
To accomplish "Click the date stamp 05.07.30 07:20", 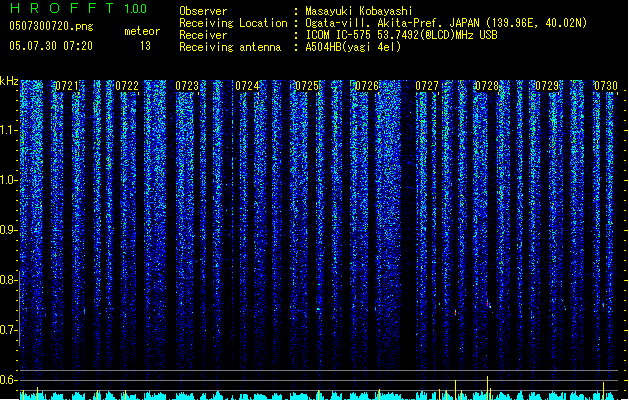I will coord(51,46).
